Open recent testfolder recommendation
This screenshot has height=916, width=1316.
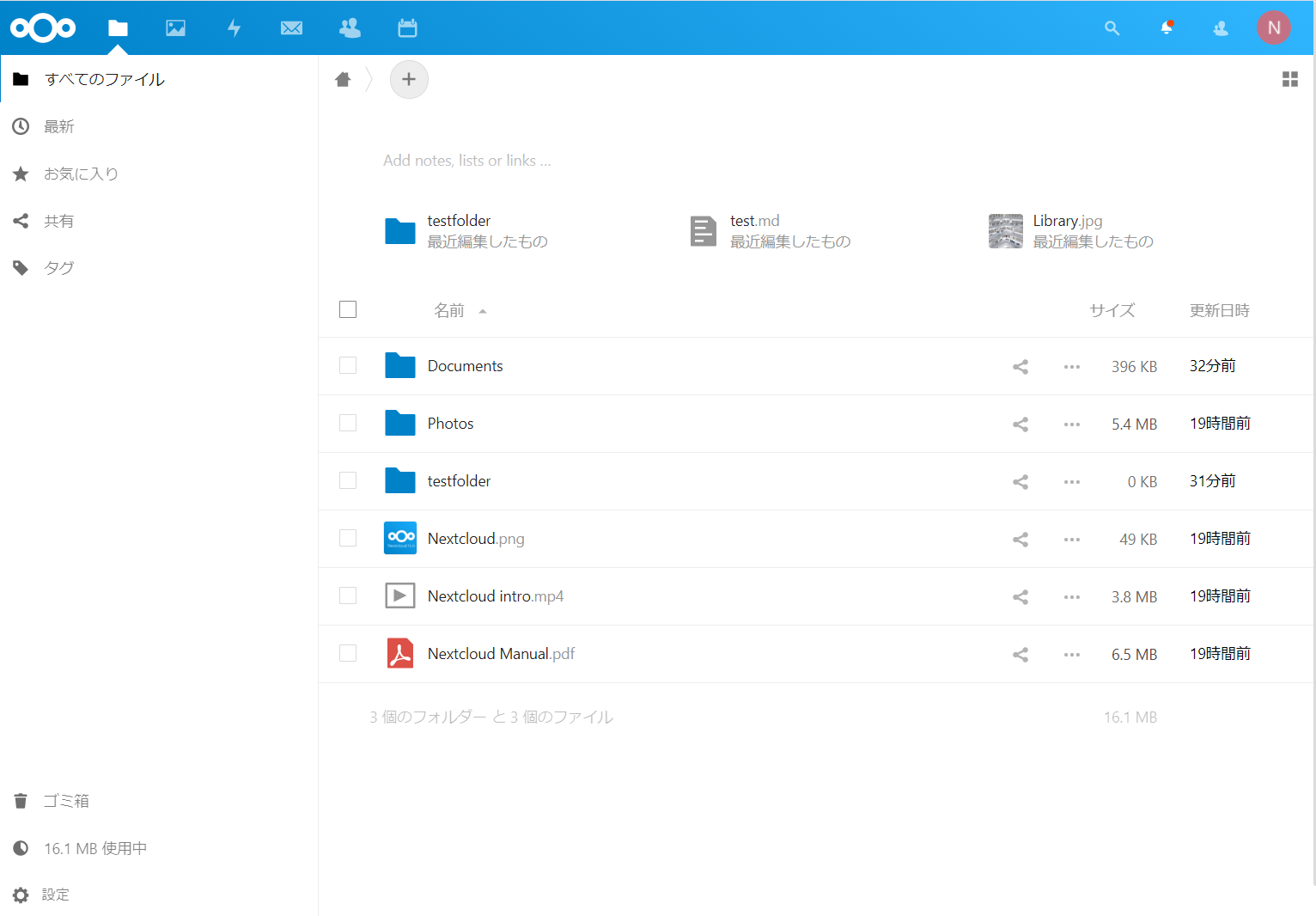[x=466, y=231]
